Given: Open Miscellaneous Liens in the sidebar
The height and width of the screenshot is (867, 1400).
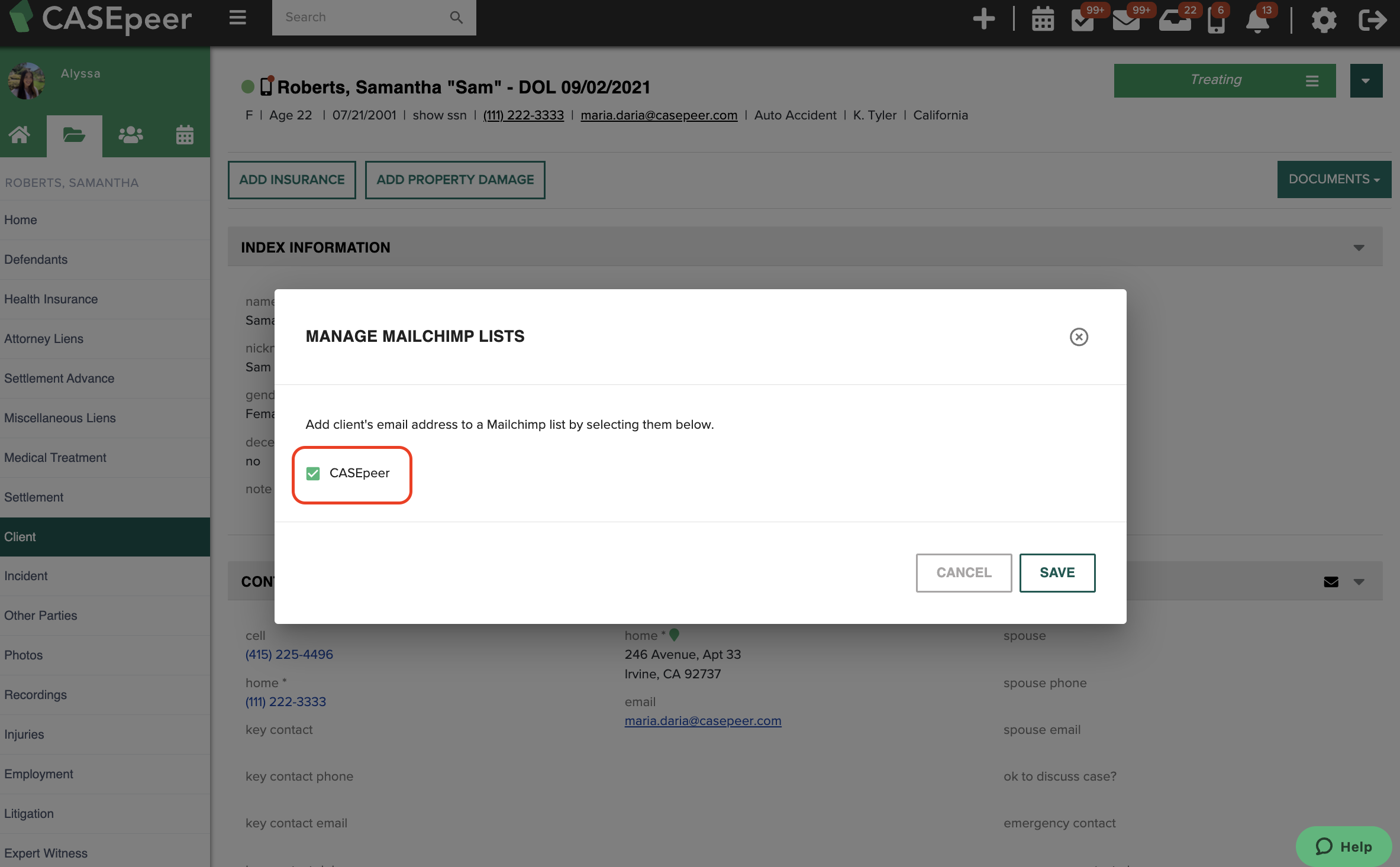Looking at the screenshot, I should coord(105,418).
